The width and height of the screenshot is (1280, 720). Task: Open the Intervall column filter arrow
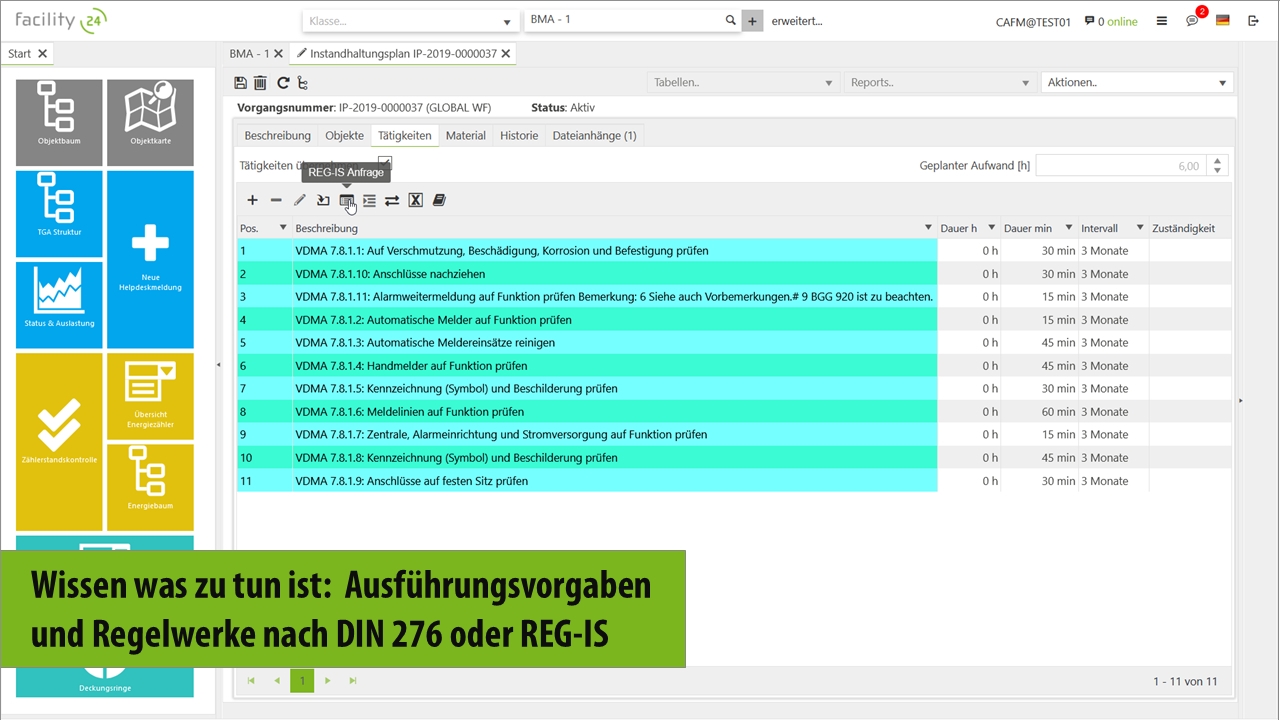coord(1140,228)
